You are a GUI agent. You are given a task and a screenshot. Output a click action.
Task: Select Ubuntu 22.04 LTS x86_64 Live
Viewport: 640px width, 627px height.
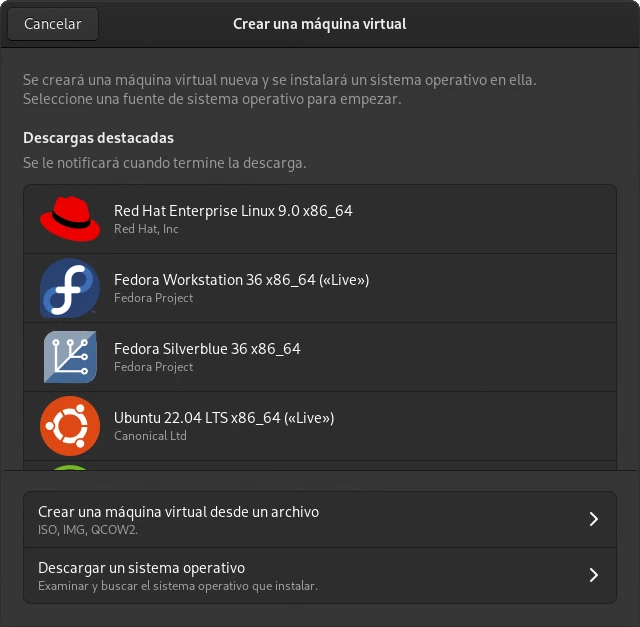click(x=224, y=418)
